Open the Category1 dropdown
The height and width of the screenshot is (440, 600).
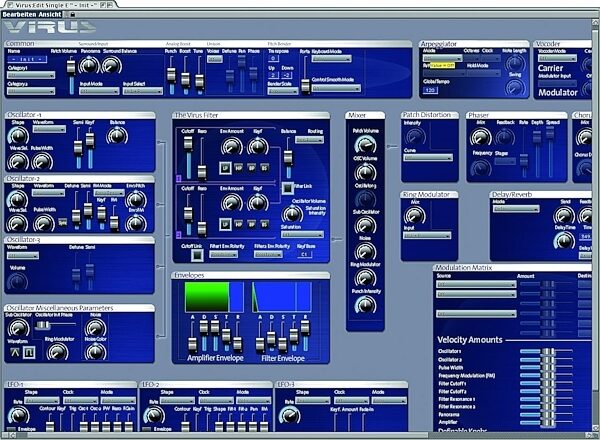coord(31,75)
